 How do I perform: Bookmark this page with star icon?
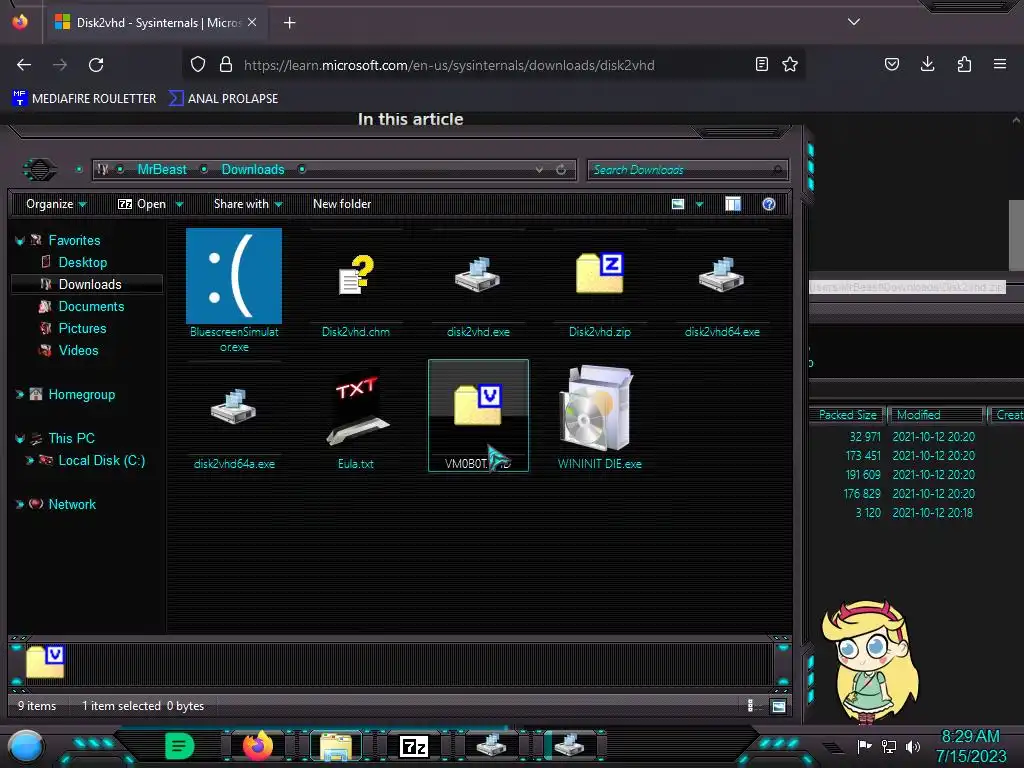pos(790,65)
